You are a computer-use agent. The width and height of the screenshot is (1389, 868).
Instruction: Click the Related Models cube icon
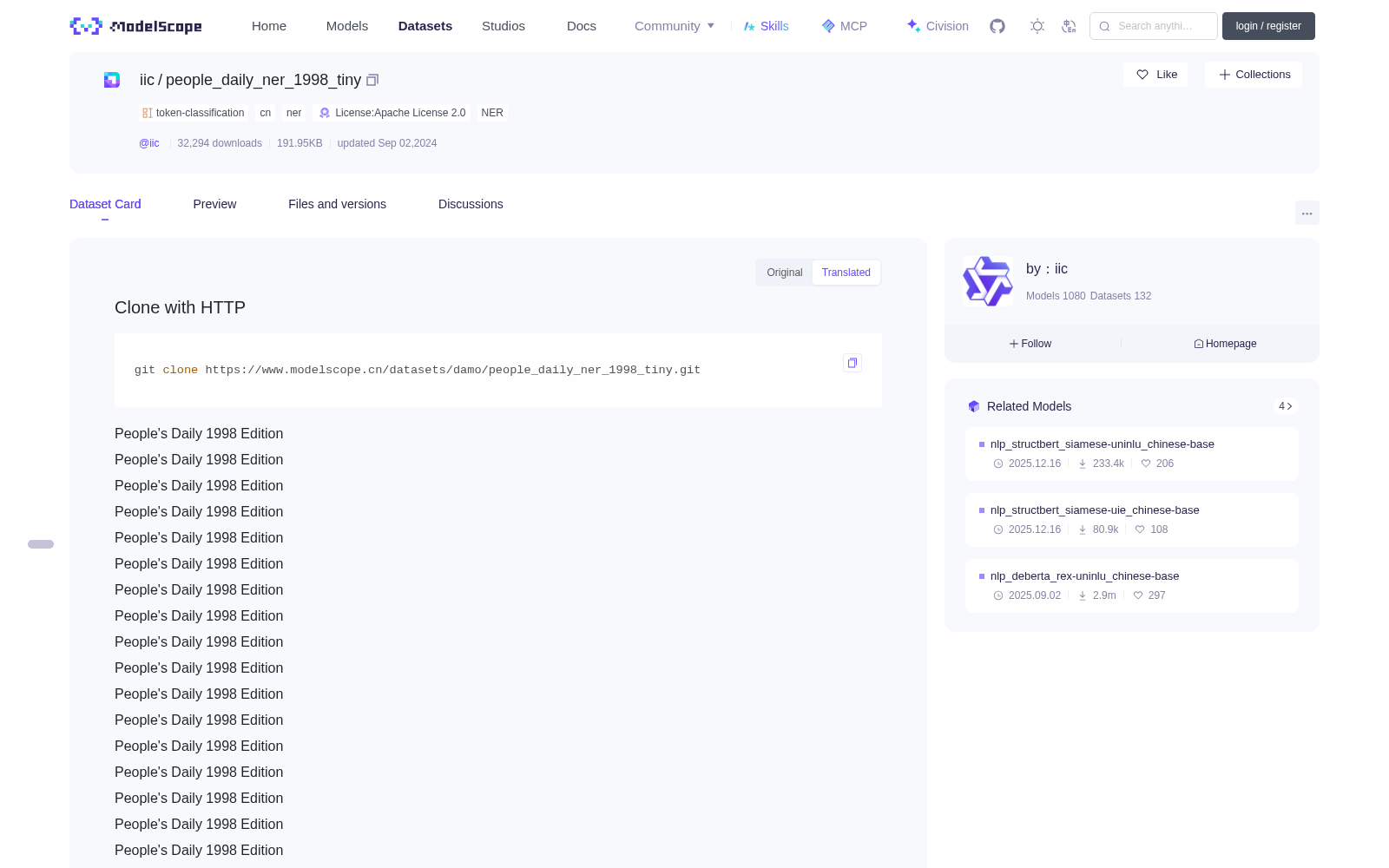974,406
